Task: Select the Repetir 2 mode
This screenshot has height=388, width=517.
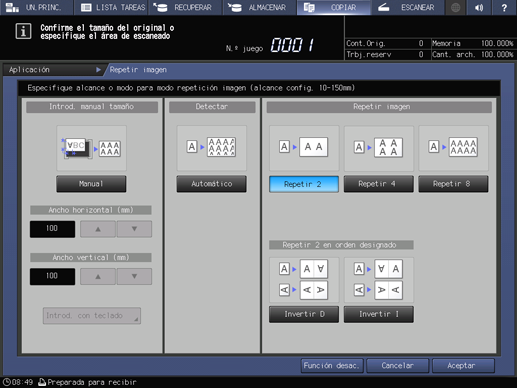Action: click(304, 184)
